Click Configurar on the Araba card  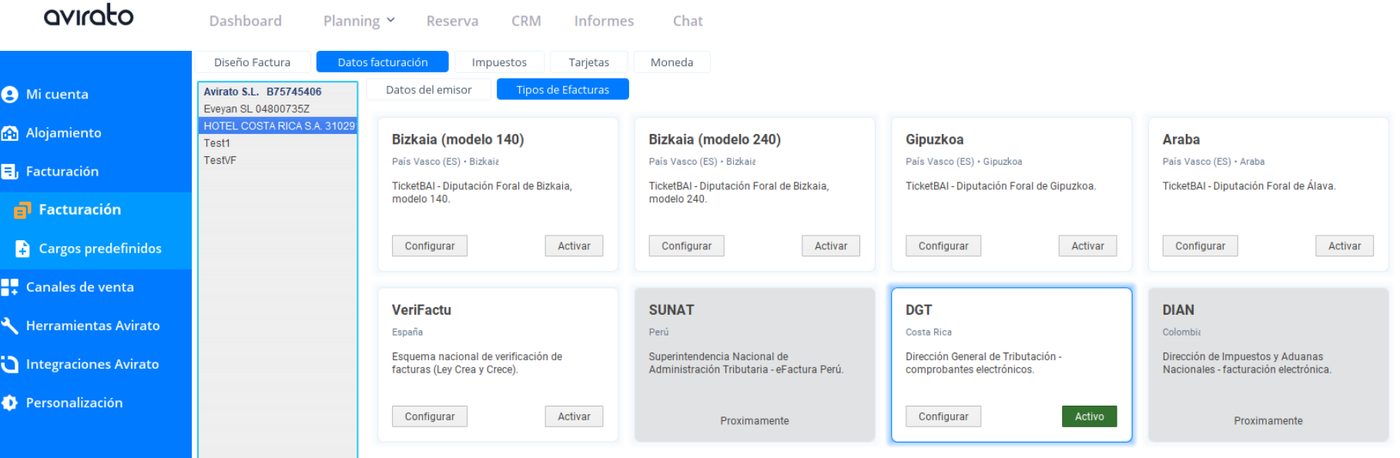[x=1200, y=246]
